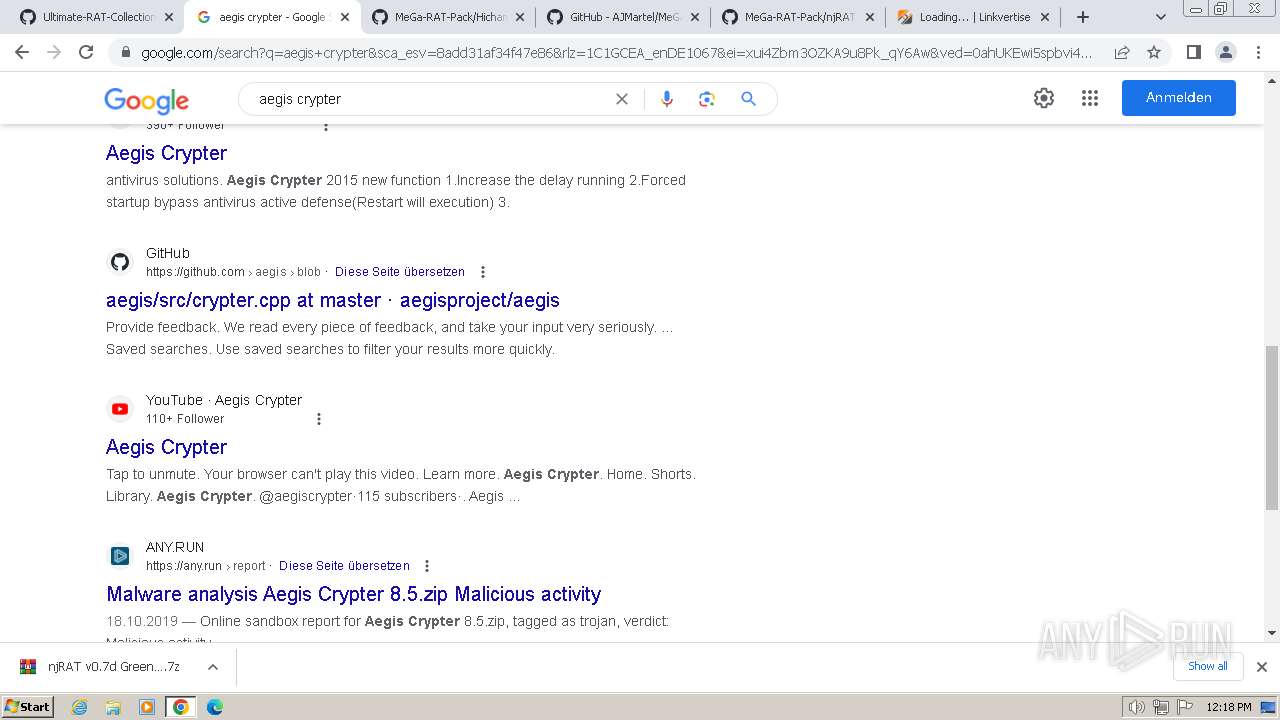This screenshot has width=1280, height=720.
Task: Close the downloads bar
Action: [1261, 667]
